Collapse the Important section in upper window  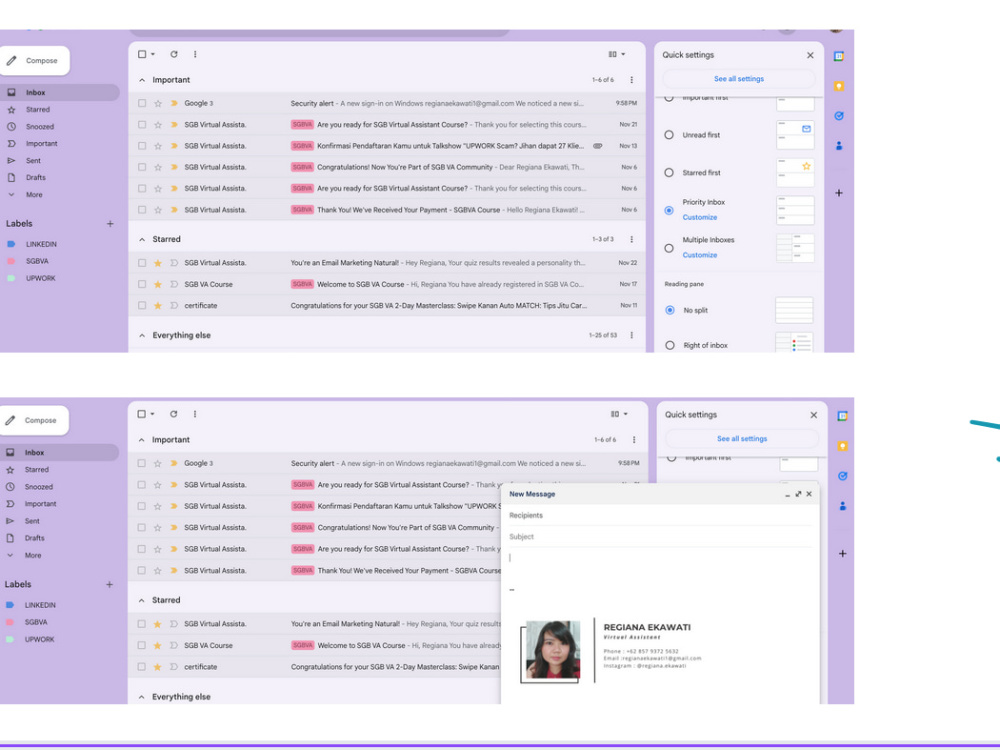142,80
